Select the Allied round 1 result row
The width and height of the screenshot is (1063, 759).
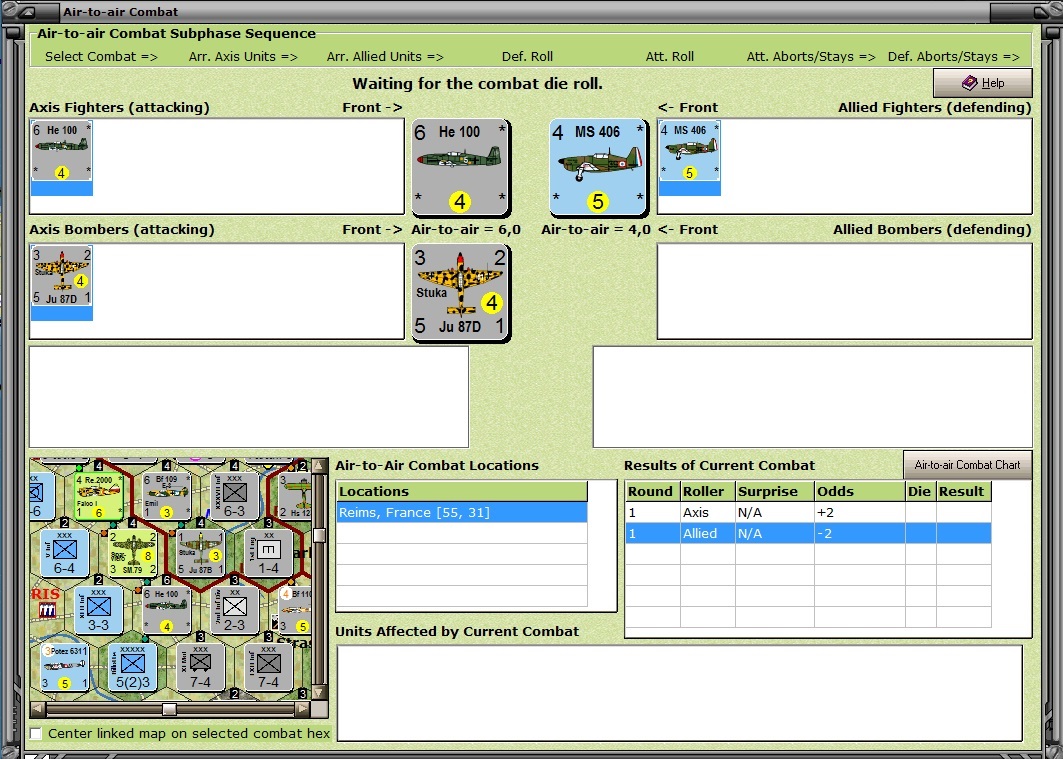tap(808, 533)
